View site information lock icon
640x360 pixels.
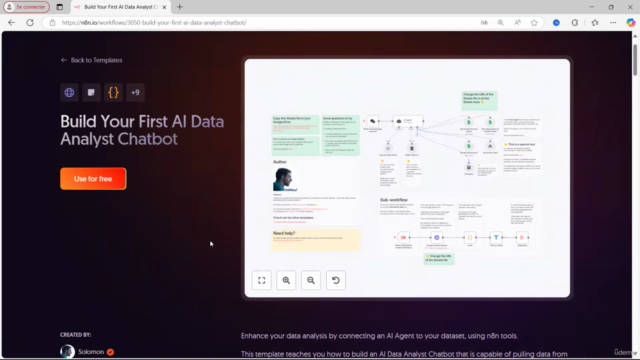tap(52, 23)
